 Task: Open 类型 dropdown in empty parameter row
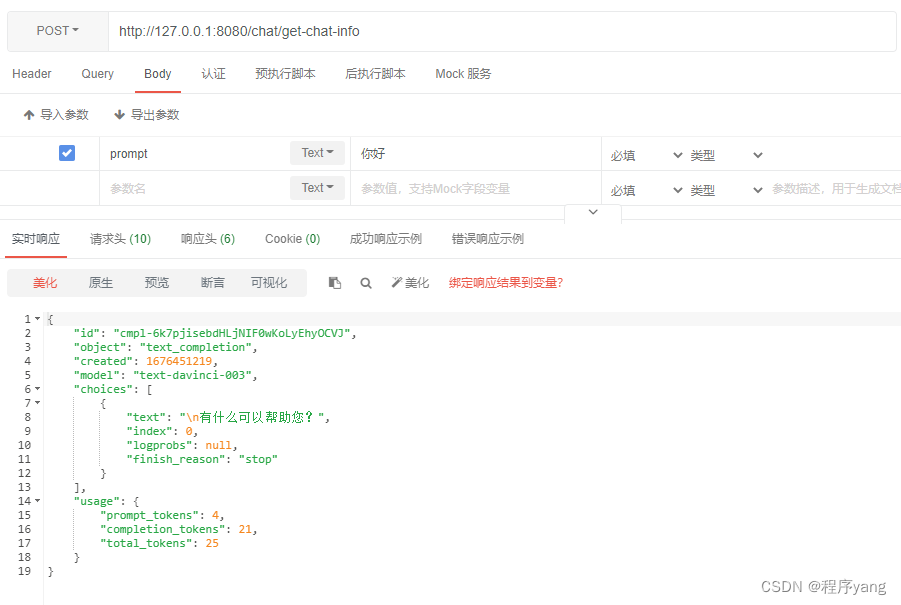[726, 190]
